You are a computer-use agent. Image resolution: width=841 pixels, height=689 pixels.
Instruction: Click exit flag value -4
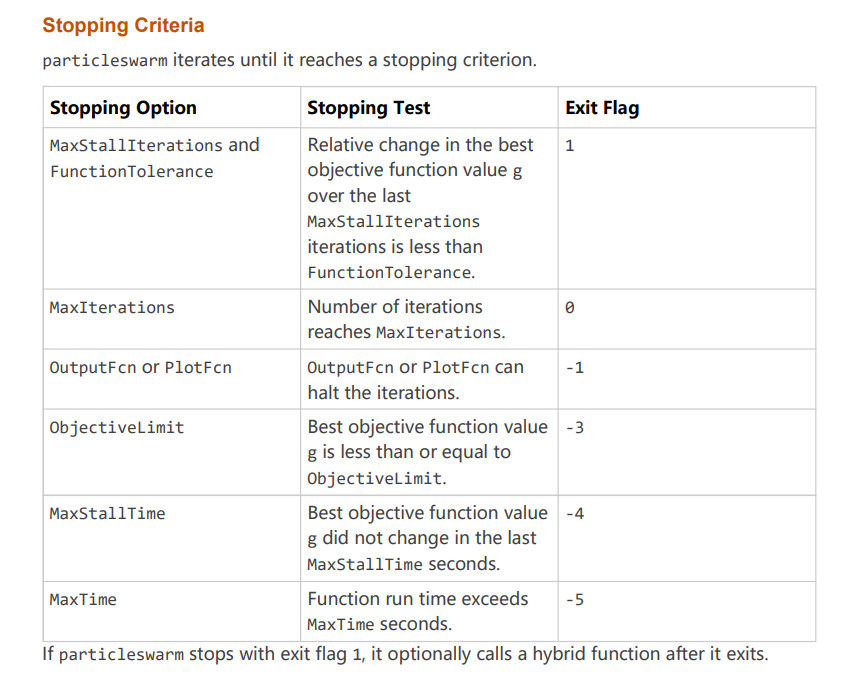574,514
